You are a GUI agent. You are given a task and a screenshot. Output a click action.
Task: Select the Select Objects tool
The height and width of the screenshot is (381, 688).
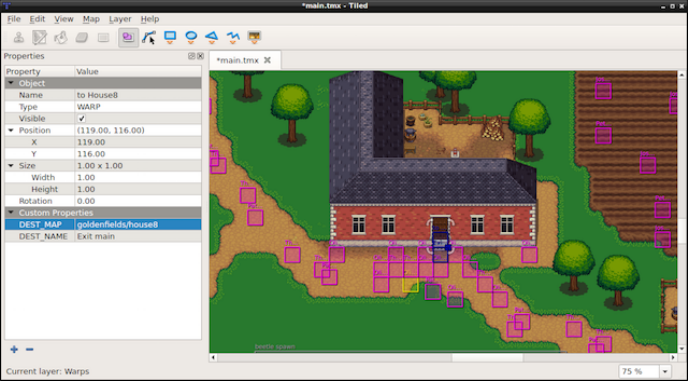point(128,37)
